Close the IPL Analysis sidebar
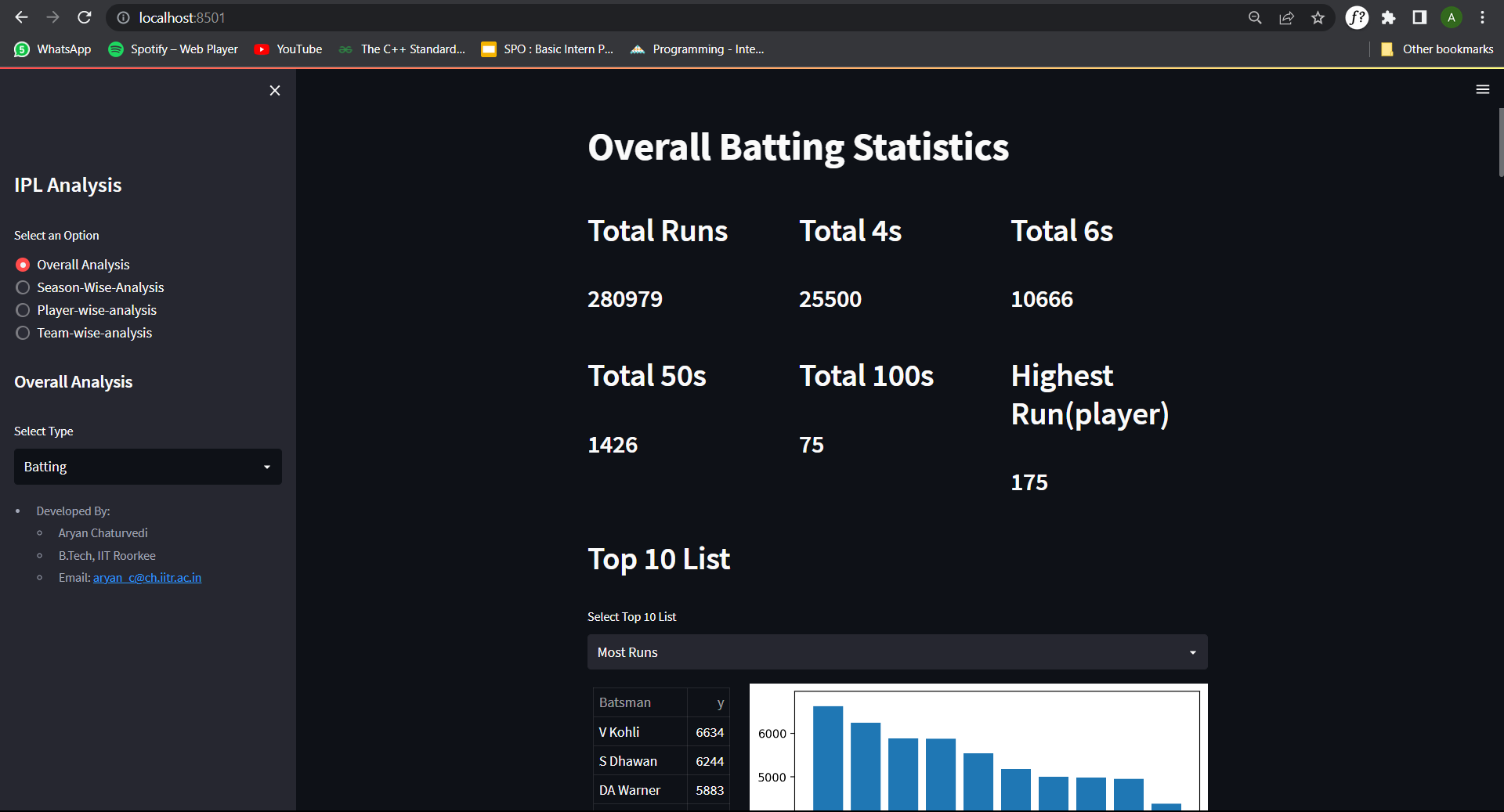Image resolution: width=1504 pixels, height=812 pixels. [274, 90]
